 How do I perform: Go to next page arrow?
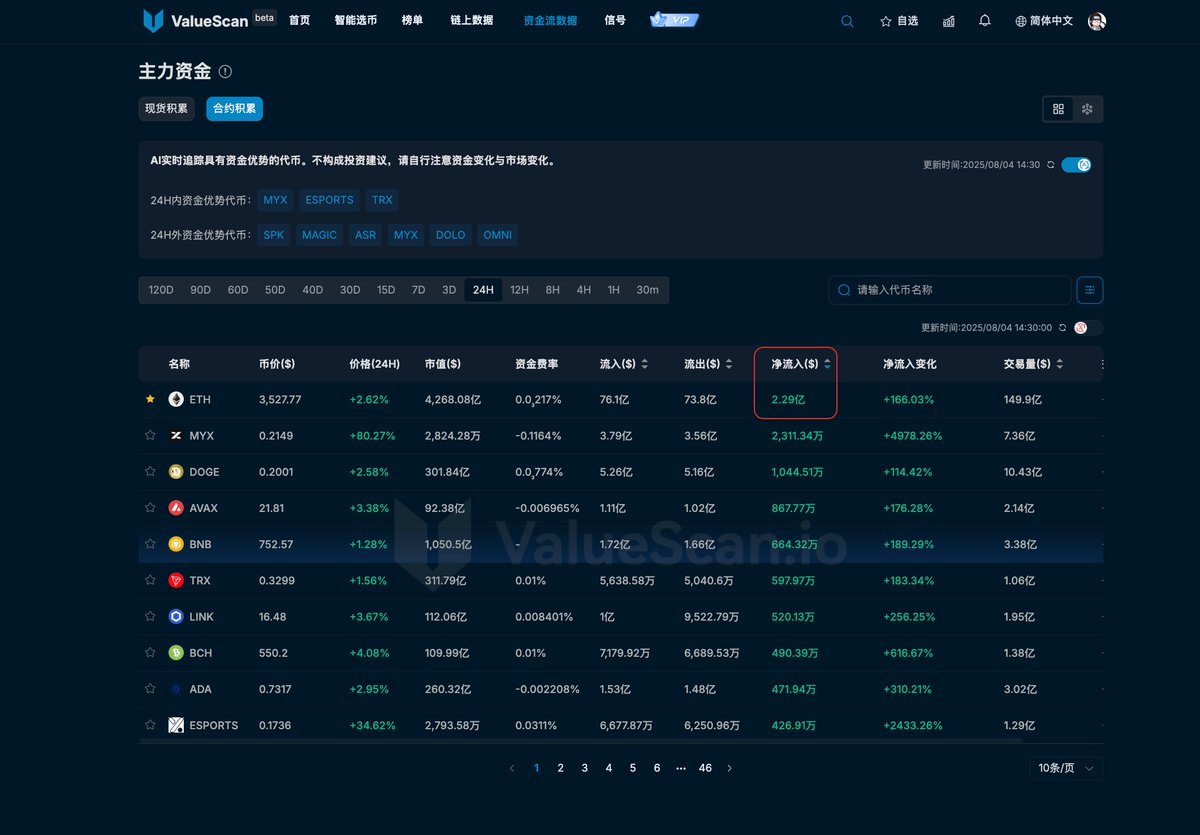coord(729,768)
